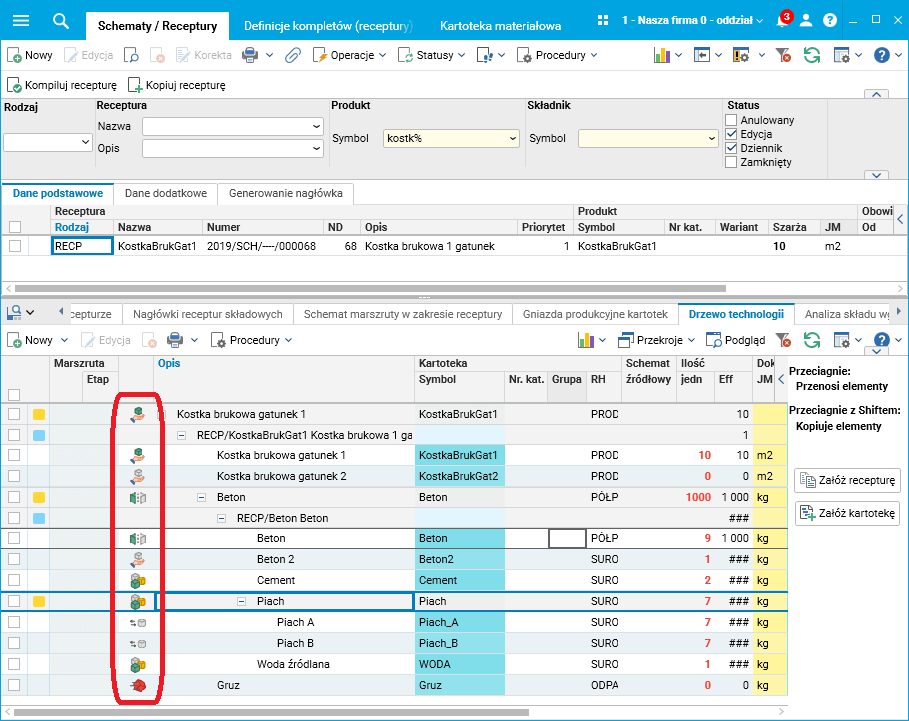Viewport: 909px width, 721px height.
Task: Open the Kartoteka materiałowa tab
Action: pyautogui.click(x=500, y=26)
